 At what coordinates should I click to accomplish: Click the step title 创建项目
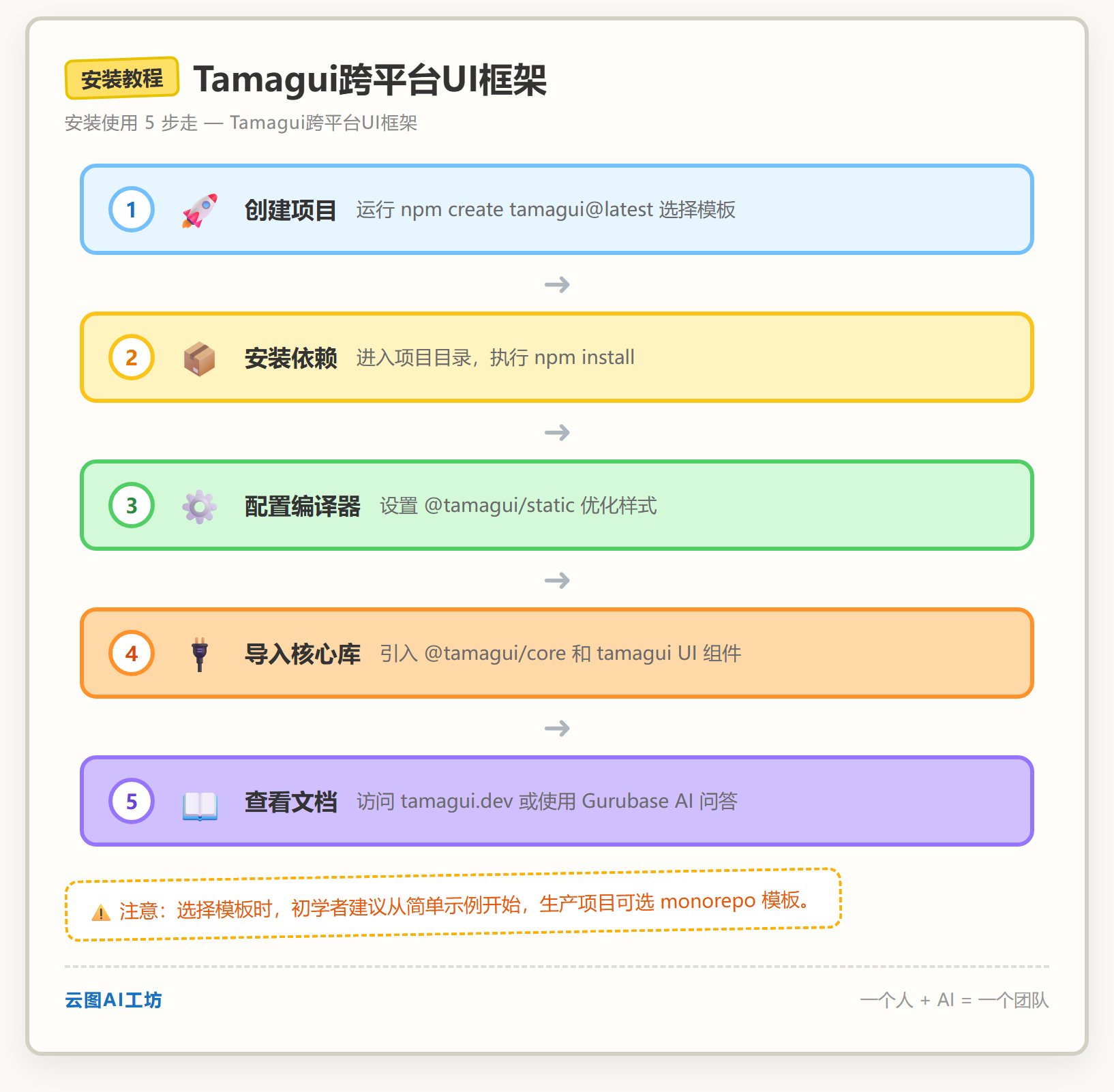tap(290, 210)
